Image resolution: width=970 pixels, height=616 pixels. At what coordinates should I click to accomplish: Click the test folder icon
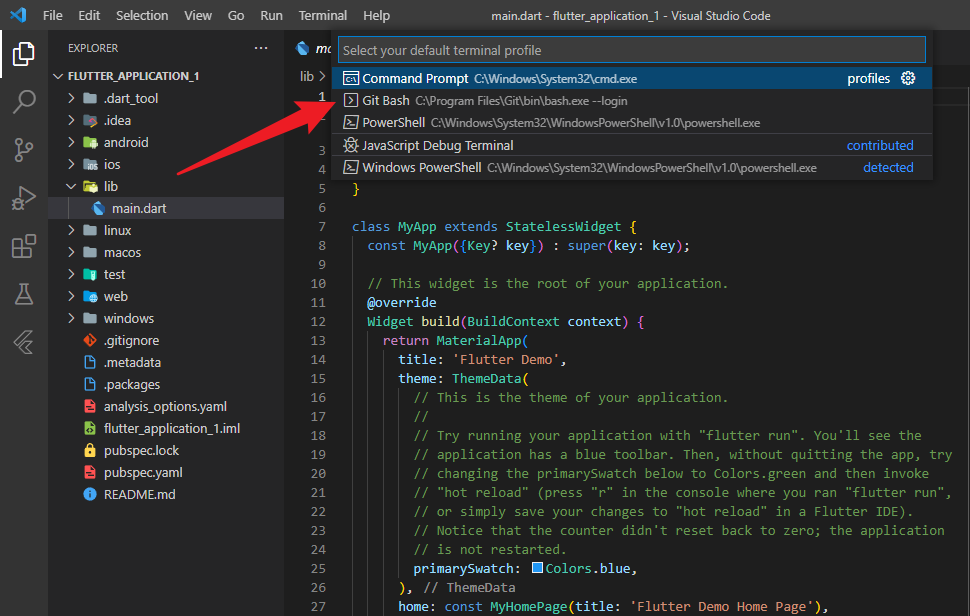tap(90, 274)
